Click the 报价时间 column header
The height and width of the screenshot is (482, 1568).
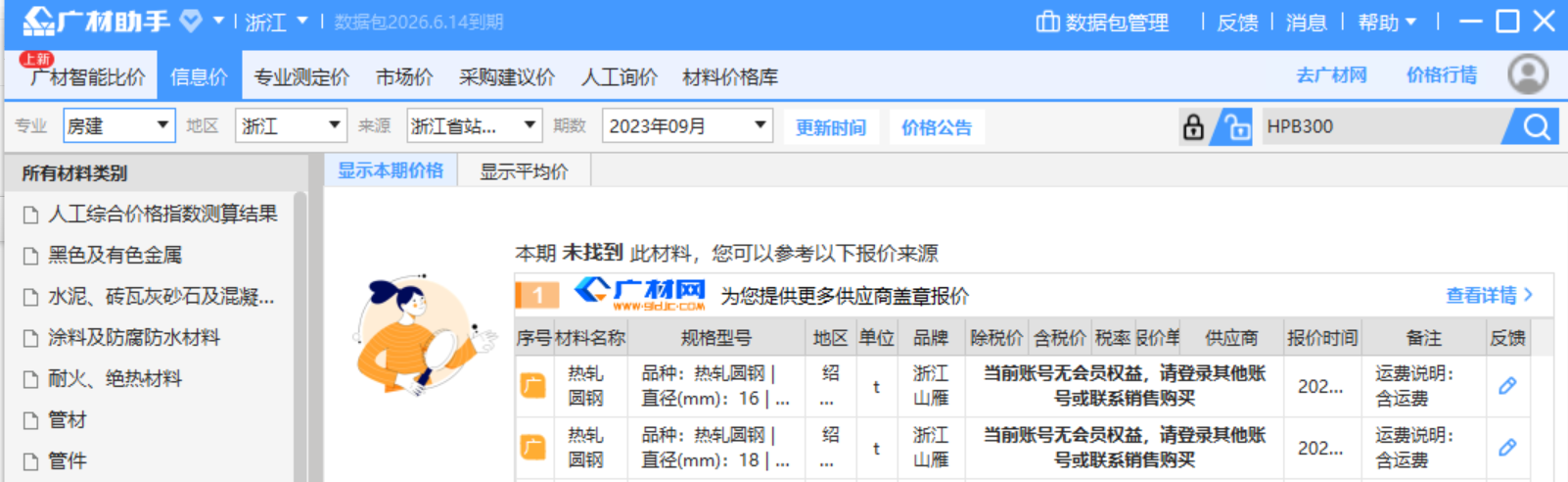click(x=1322, y=338)
